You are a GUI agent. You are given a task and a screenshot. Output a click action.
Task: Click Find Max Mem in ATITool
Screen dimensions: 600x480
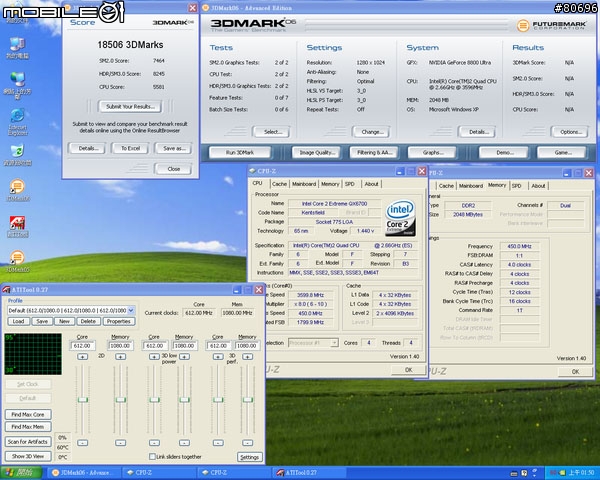tap(28, 426)
